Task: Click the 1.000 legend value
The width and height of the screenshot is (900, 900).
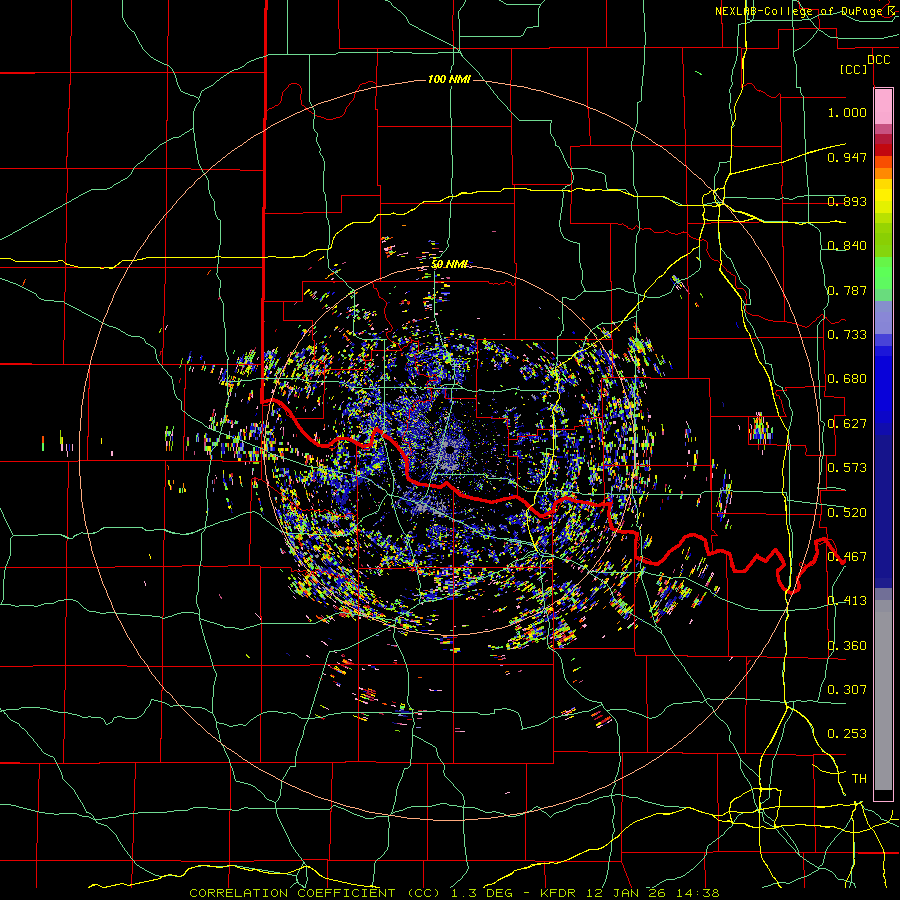Action: point(847,112)
